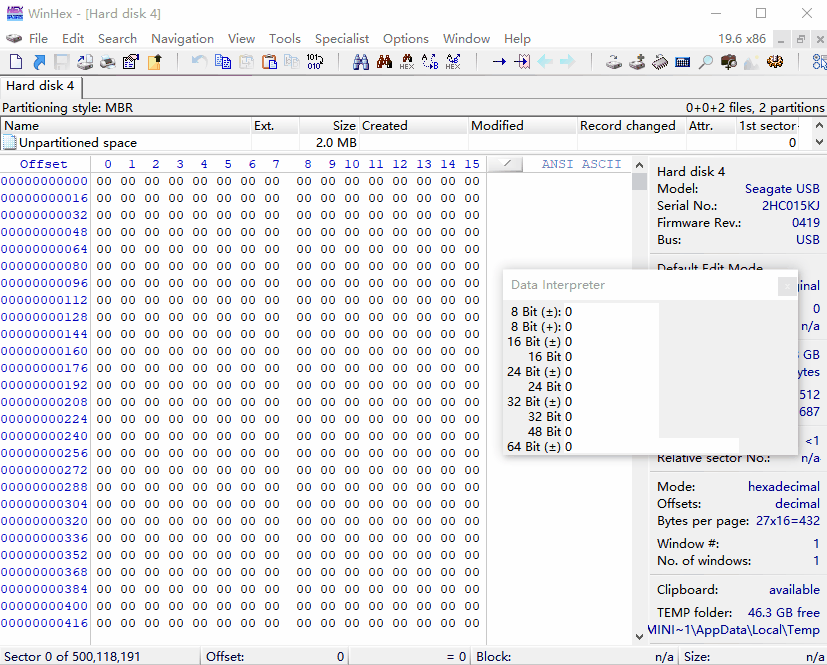Open the RAM editor chip icon
The image size is (827, 665).
(660, 62)
